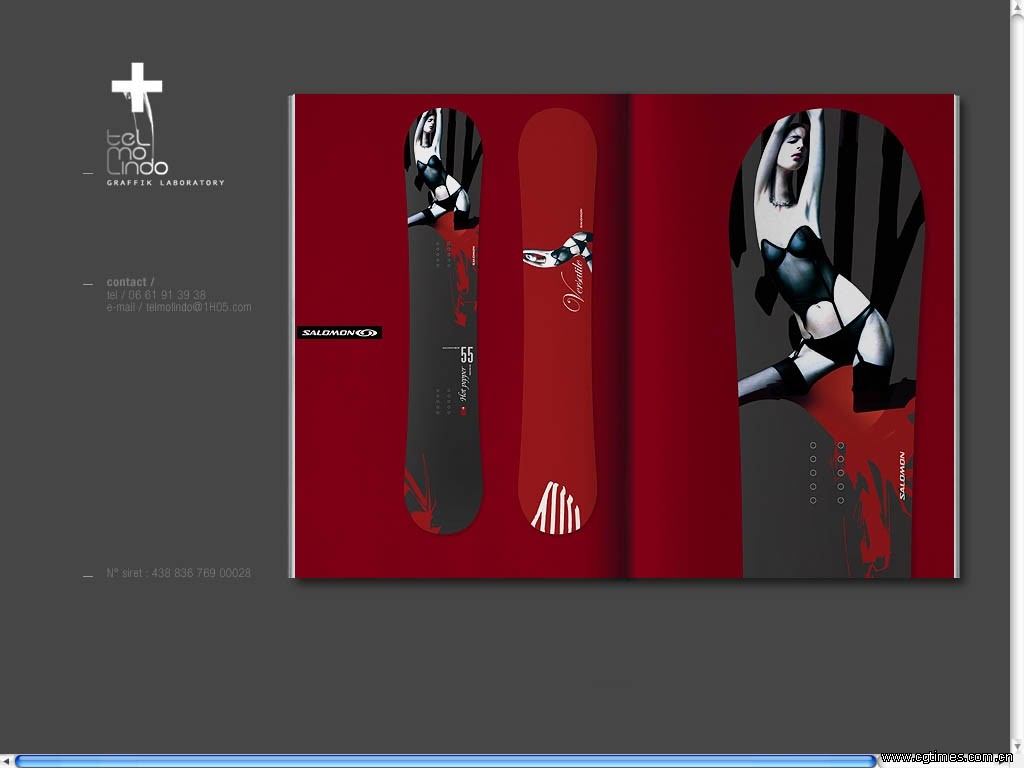Click the telmolindo@1H05.com e-mail address
The image size is (1024, 768).
198,307
